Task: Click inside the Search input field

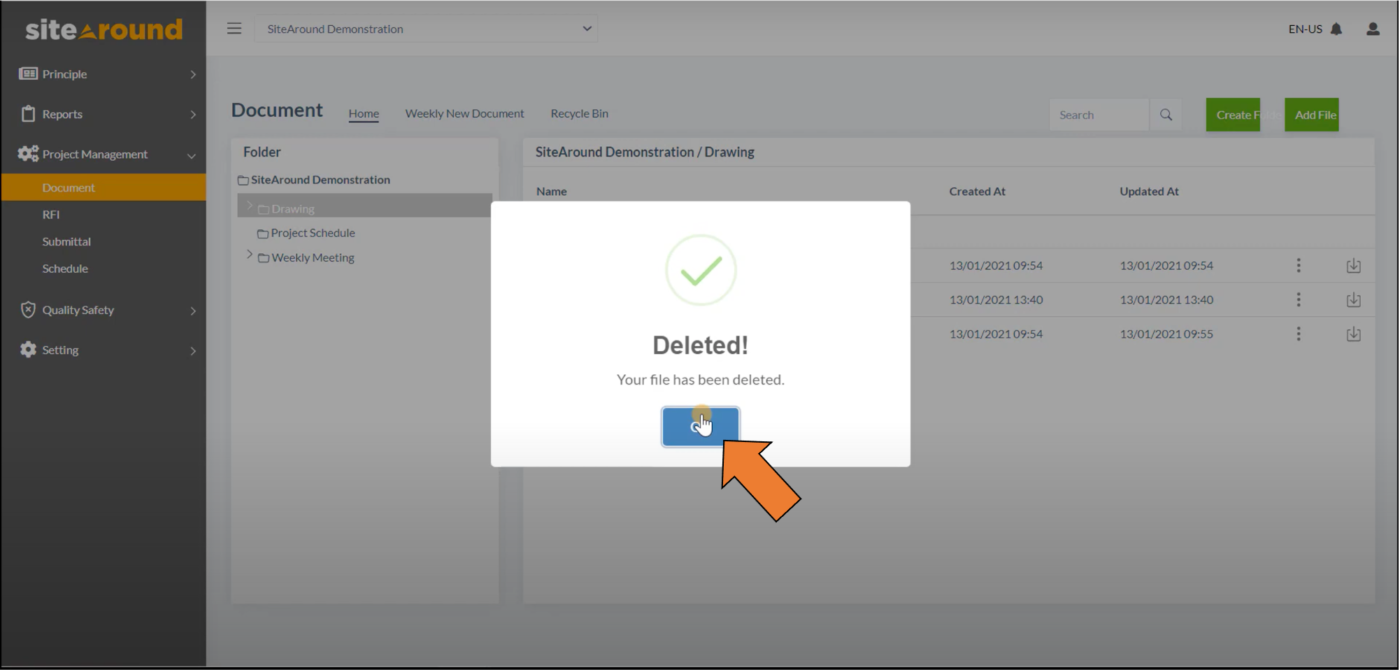Action: (1098, 114)
